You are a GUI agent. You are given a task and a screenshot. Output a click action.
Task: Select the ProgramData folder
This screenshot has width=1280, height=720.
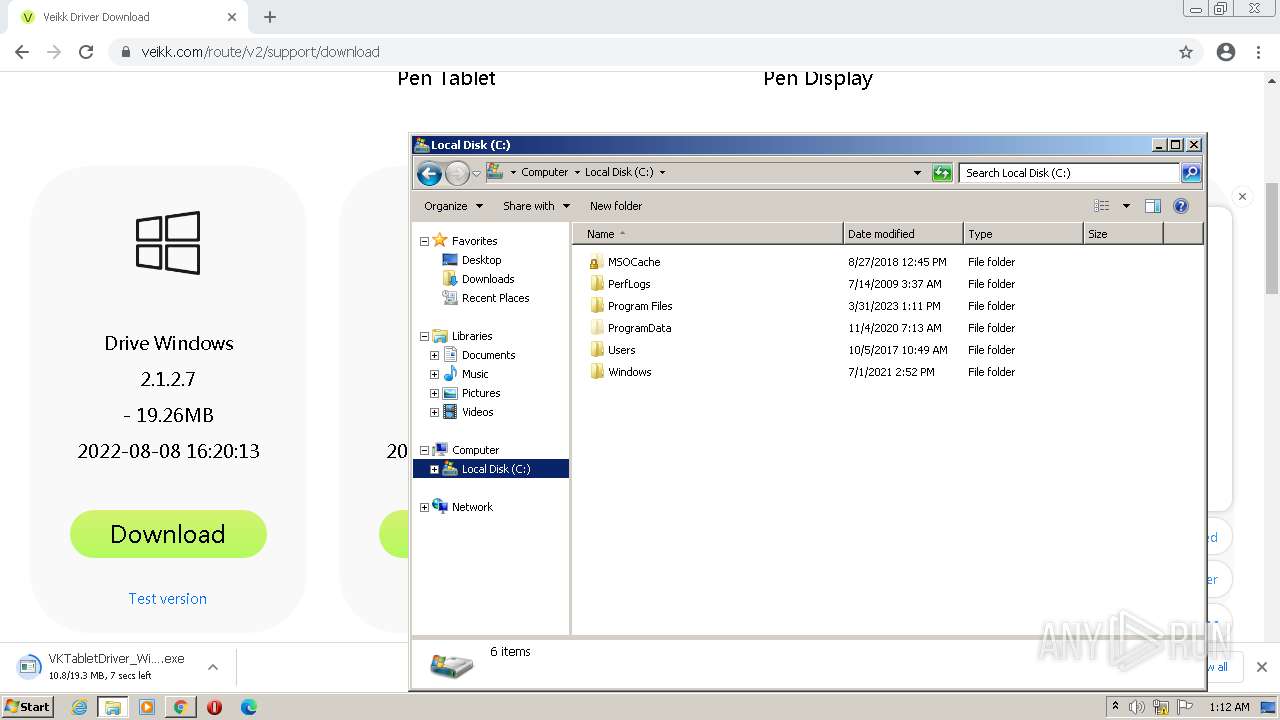point(639,328)
